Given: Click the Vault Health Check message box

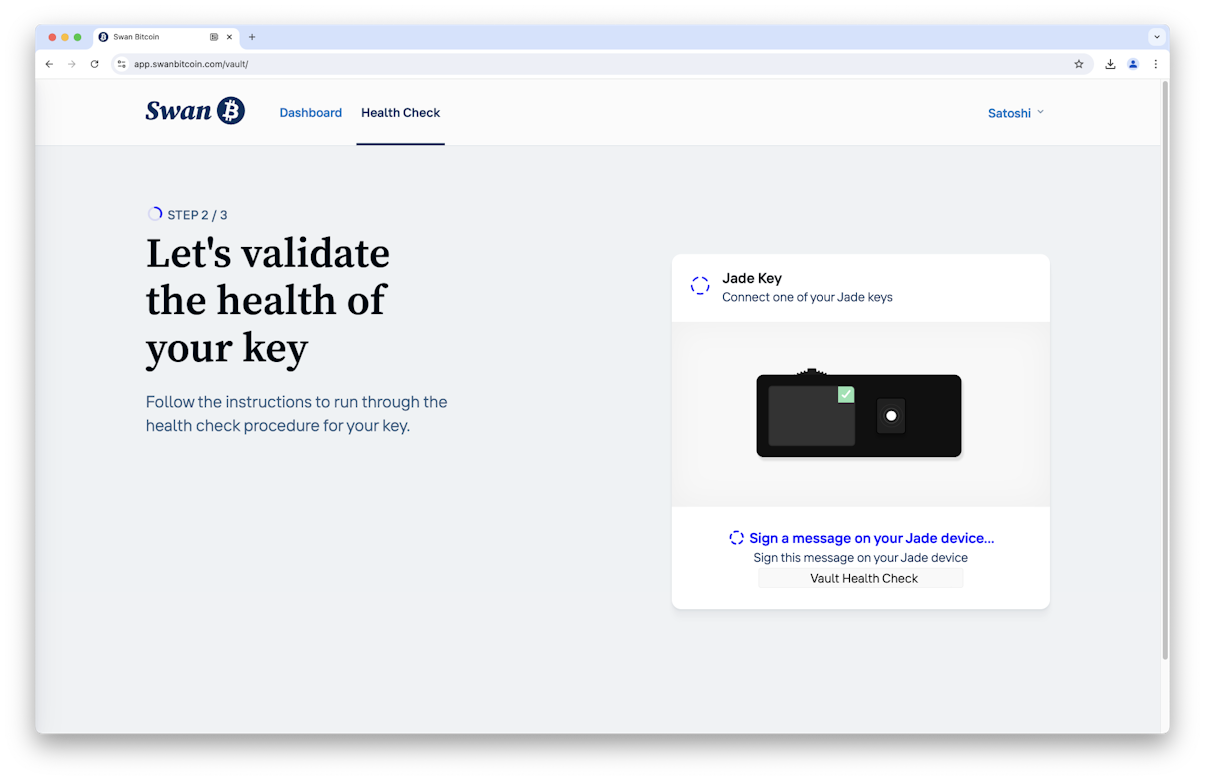Looking at the screenshot, I should [861, 578].
